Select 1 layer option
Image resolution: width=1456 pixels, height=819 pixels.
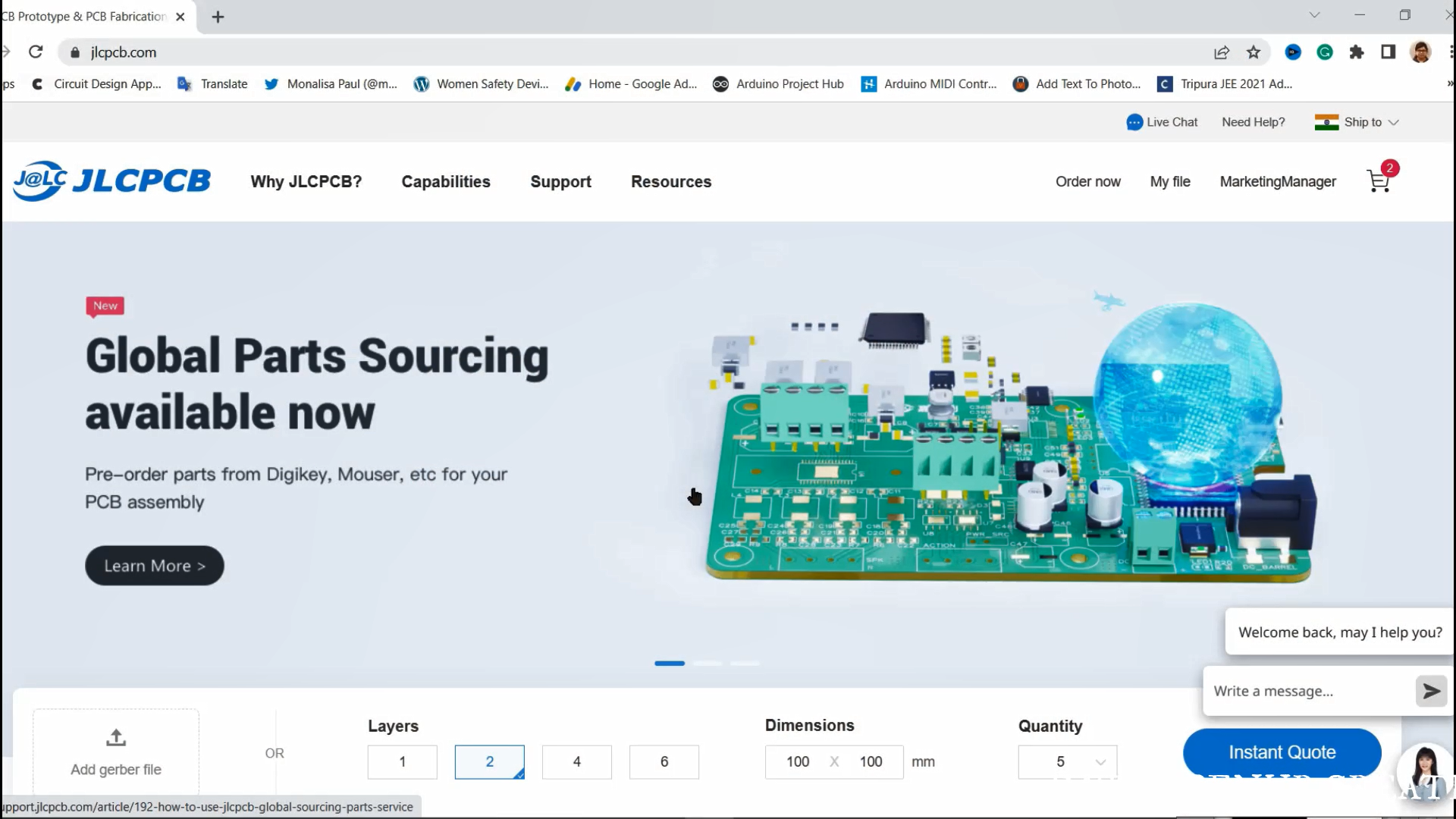click(402, 762)
